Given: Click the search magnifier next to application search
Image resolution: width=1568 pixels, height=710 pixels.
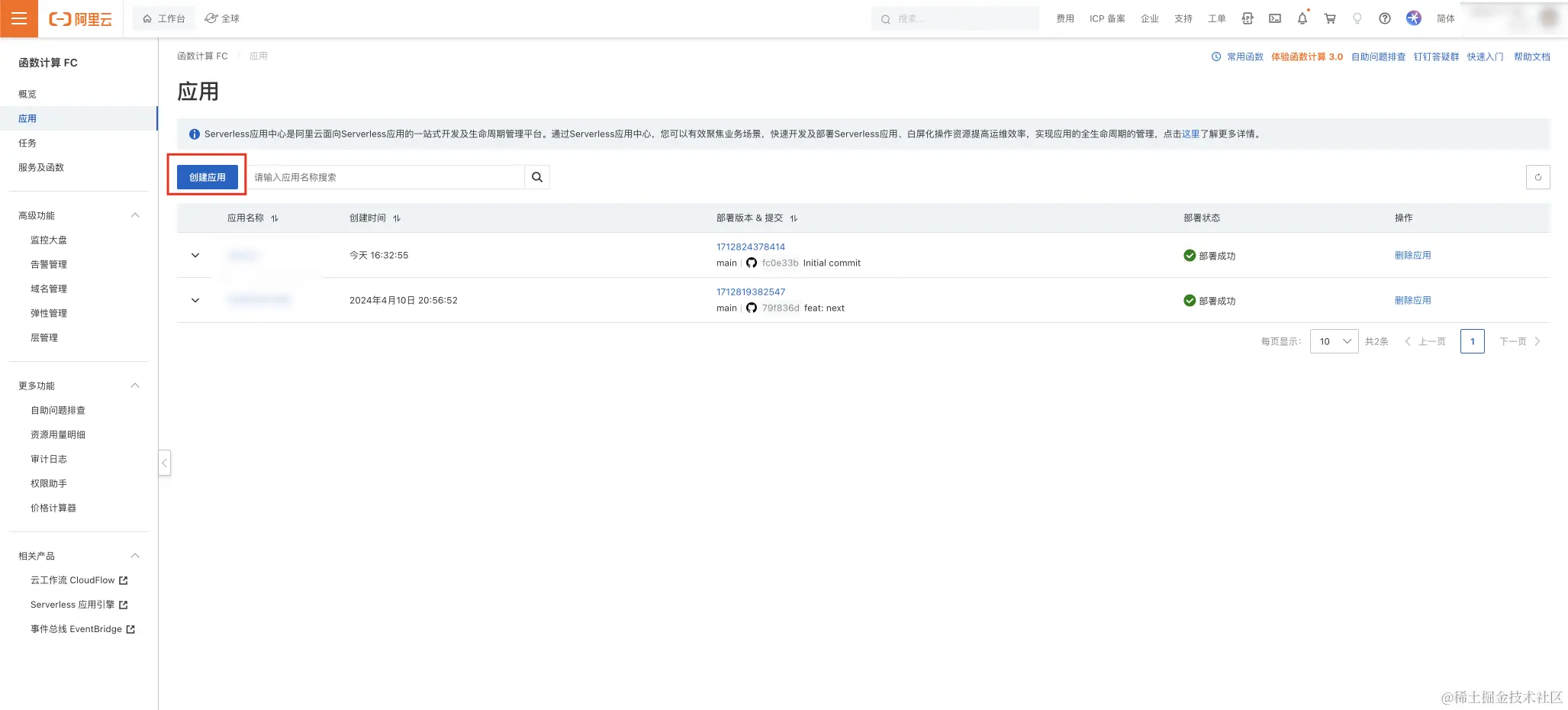Looking at the screenshot, I should point(537,176).
